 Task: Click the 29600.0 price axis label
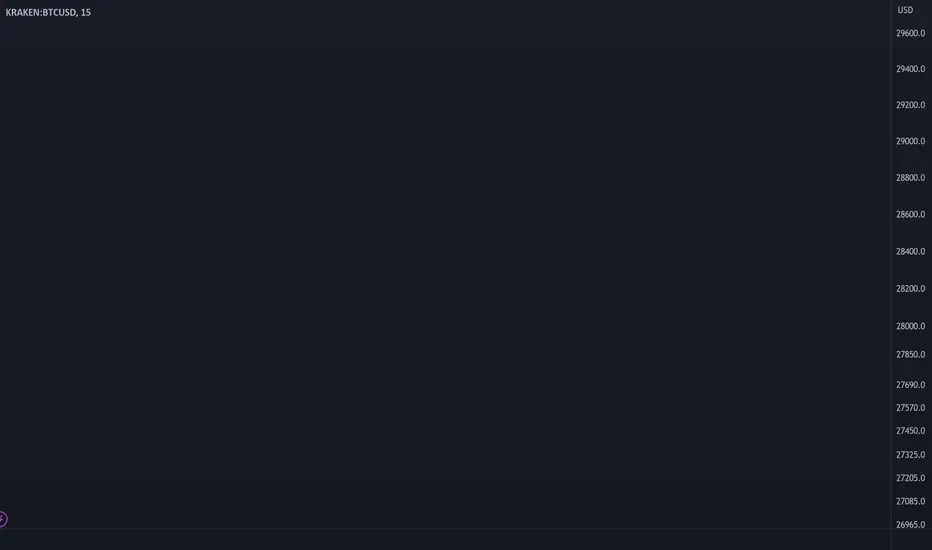click(911, 33)
